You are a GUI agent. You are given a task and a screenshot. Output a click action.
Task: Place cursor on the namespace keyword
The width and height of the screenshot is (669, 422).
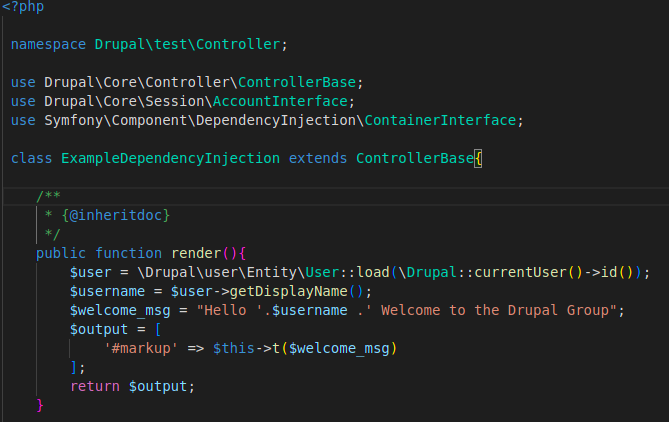[x=48, y=44]
